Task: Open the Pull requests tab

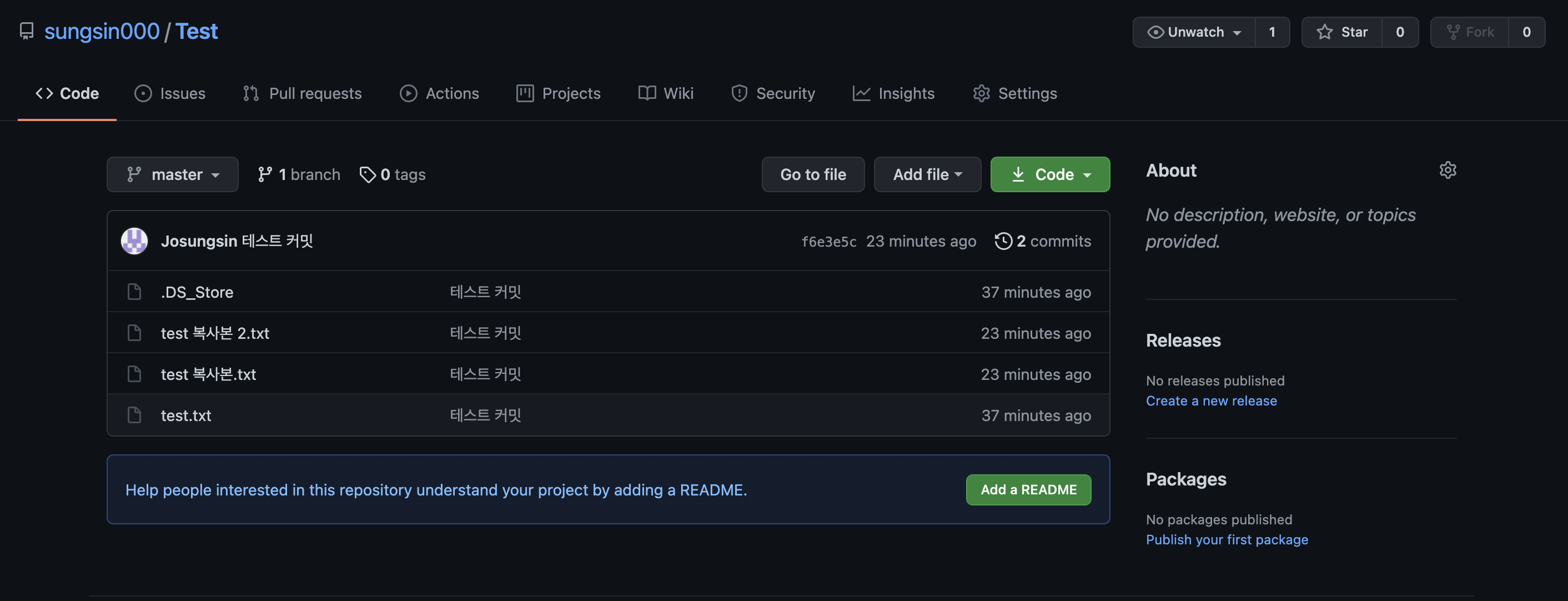Action: coord(302,93)
